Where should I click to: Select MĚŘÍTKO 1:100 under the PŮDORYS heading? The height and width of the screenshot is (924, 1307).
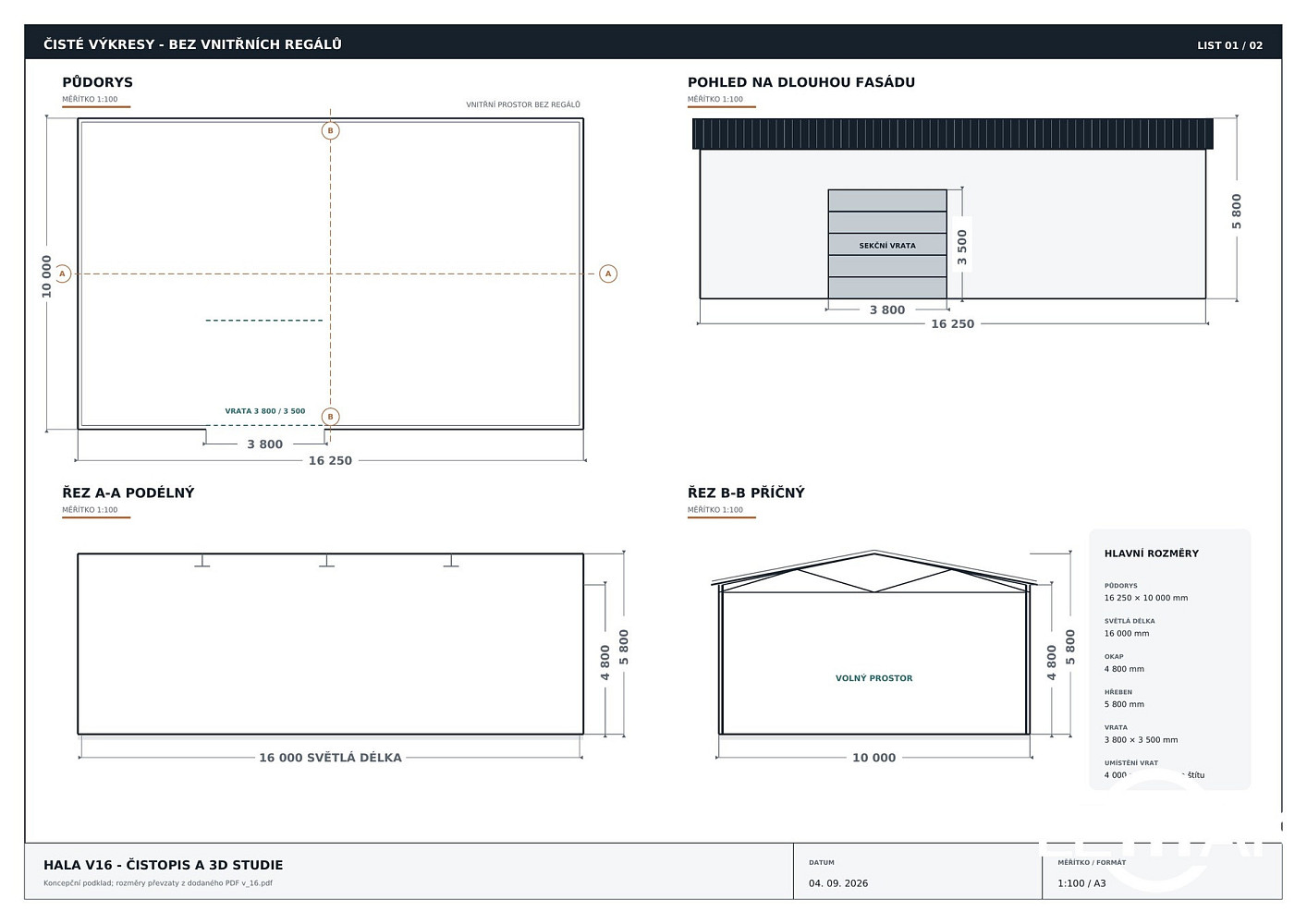pyautogui.click(x=90, y=99)
